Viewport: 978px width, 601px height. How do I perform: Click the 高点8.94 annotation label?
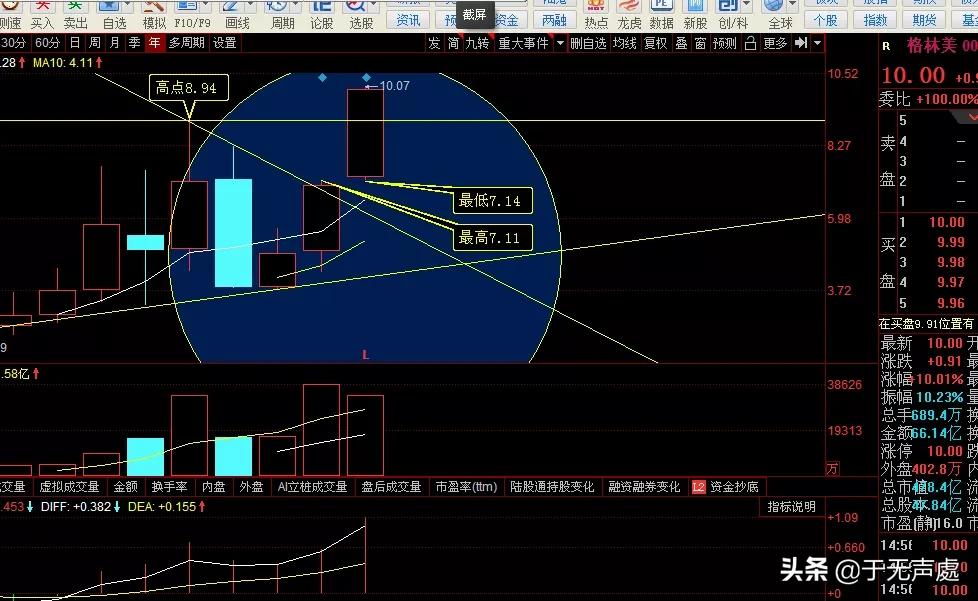pyautogui.click(x=188, y=88)
